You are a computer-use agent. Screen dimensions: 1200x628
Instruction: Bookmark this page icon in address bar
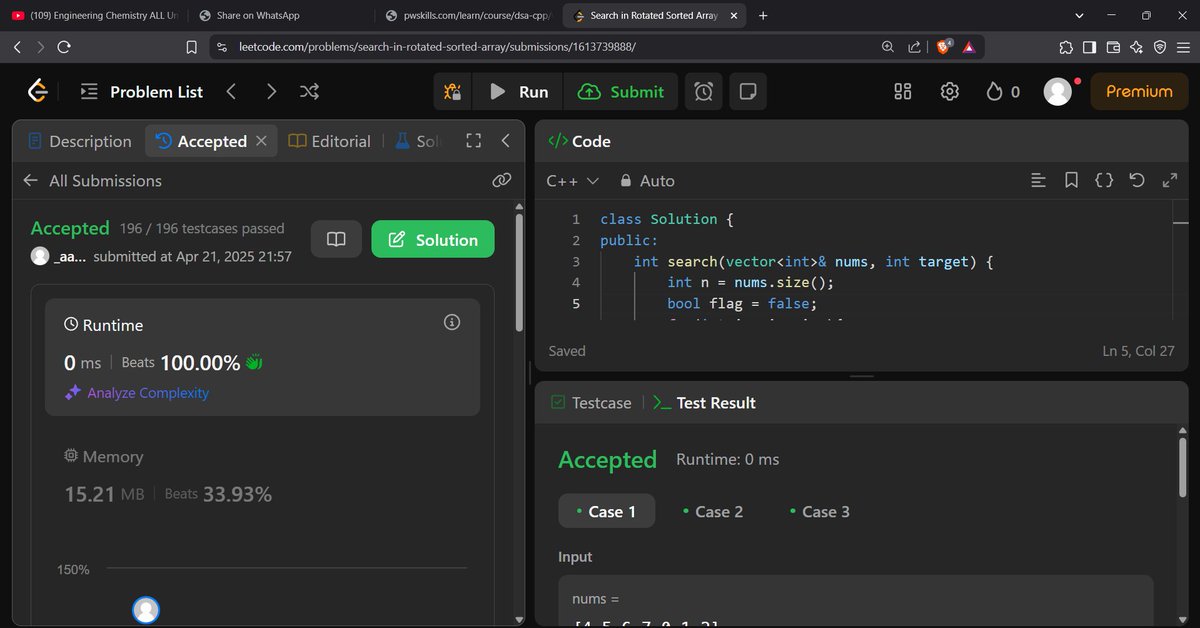[x=191, y=47]
